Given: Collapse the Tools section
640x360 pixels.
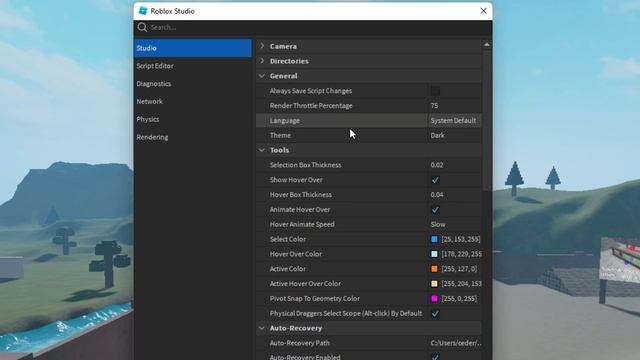Looking at the screenshot, I should coord(262,150).
